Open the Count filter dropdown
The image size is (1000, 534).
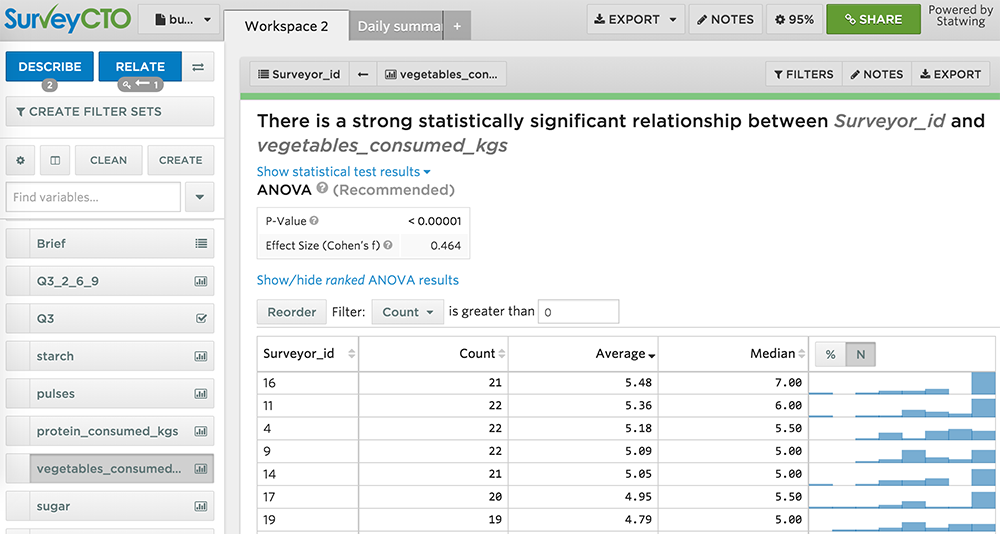tap(406, 312)
